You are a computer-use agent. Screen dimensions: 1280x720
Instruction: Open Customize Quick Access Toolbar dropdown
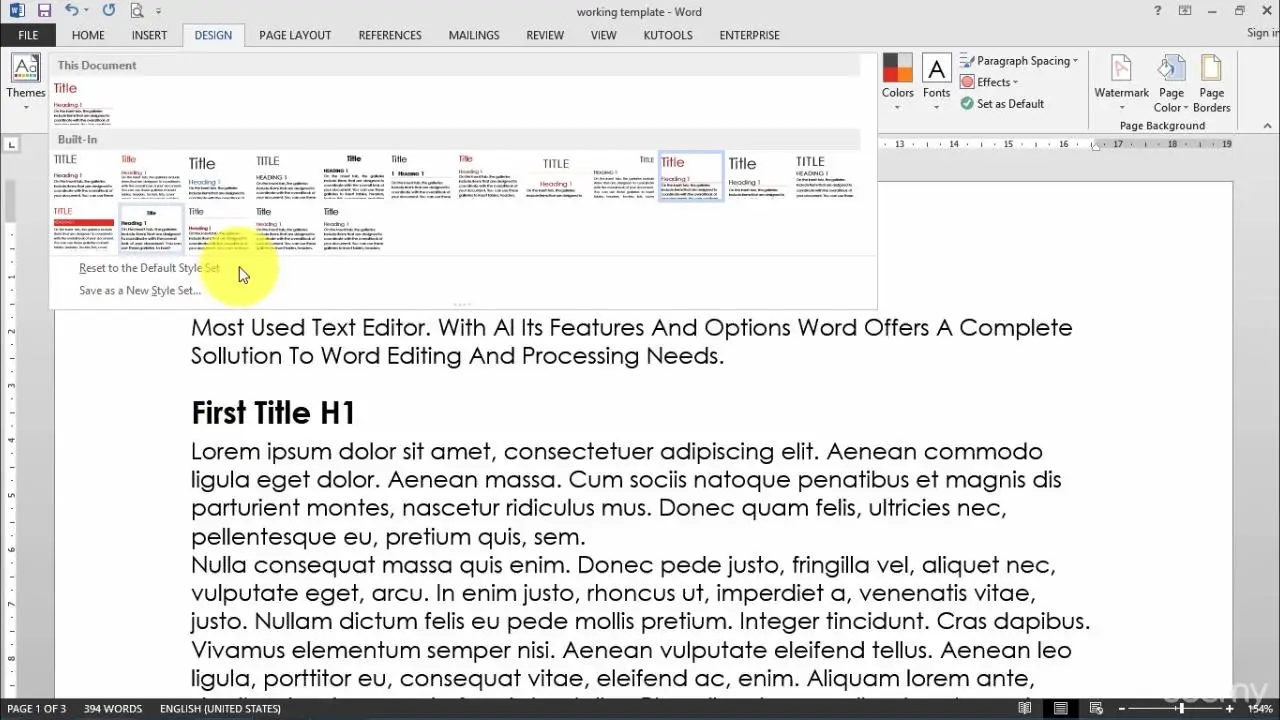(159, 11)
